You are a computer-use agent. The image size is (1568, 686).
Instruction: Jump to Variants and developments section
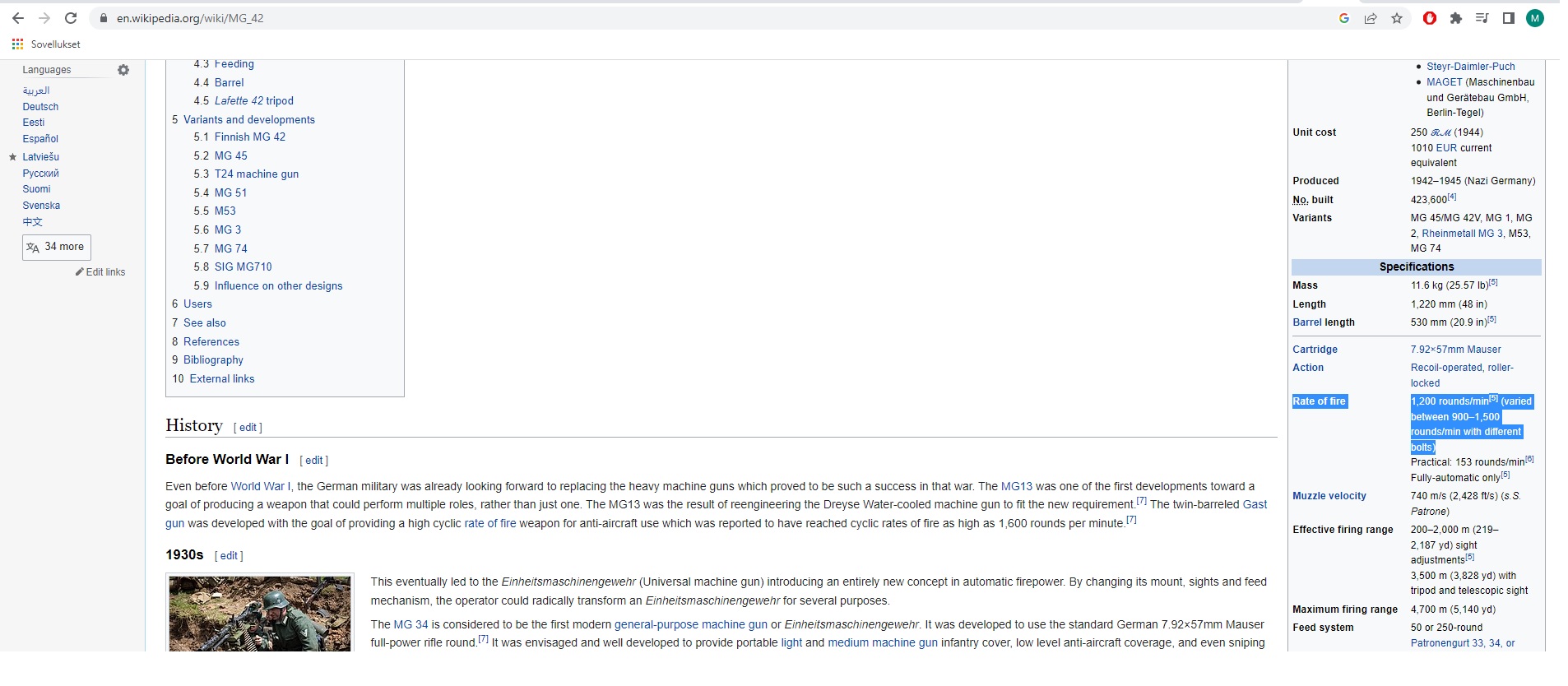click(249, 119)
